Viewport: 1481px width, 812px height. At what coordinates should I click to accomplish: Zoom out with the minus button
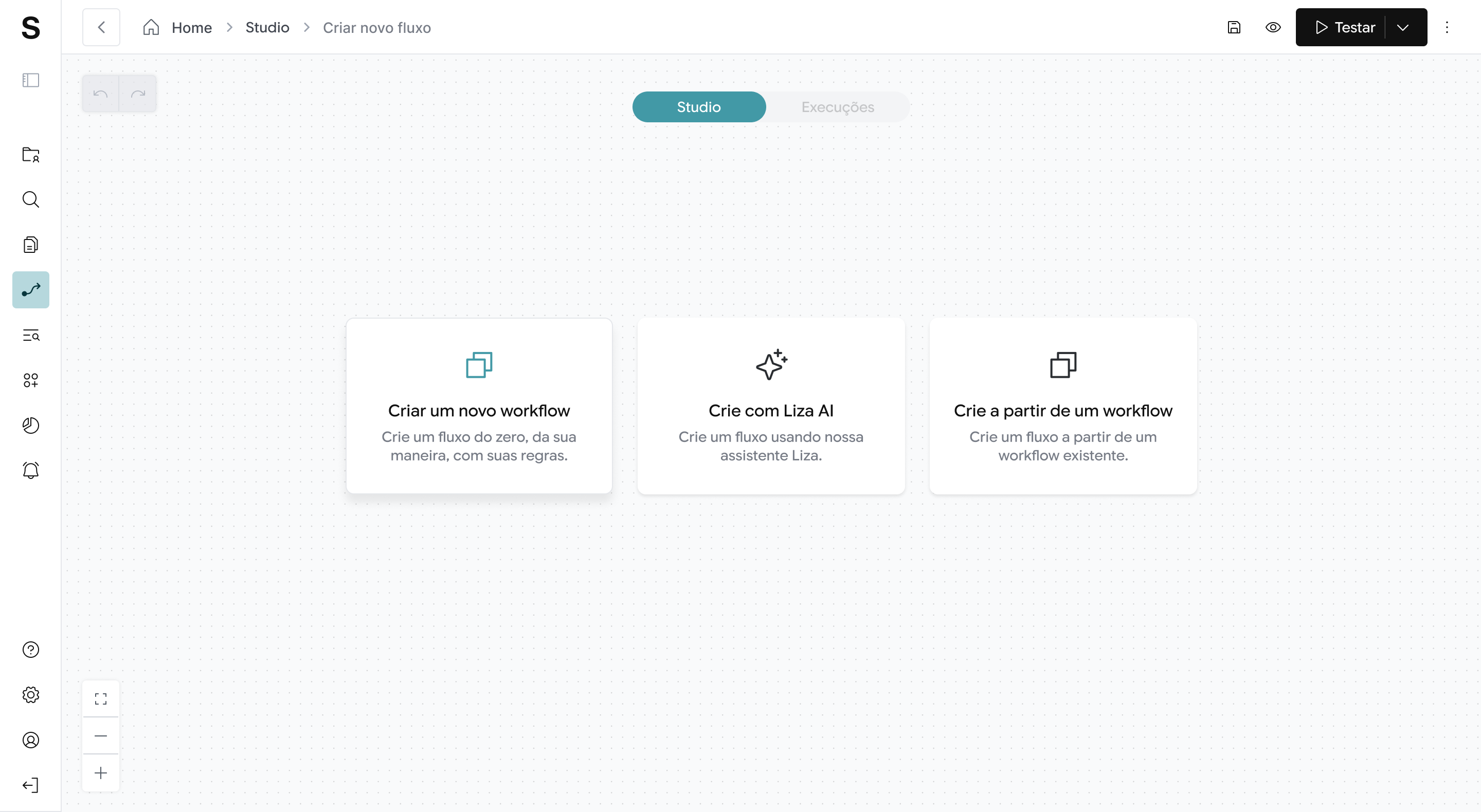(x=101, y=735)
